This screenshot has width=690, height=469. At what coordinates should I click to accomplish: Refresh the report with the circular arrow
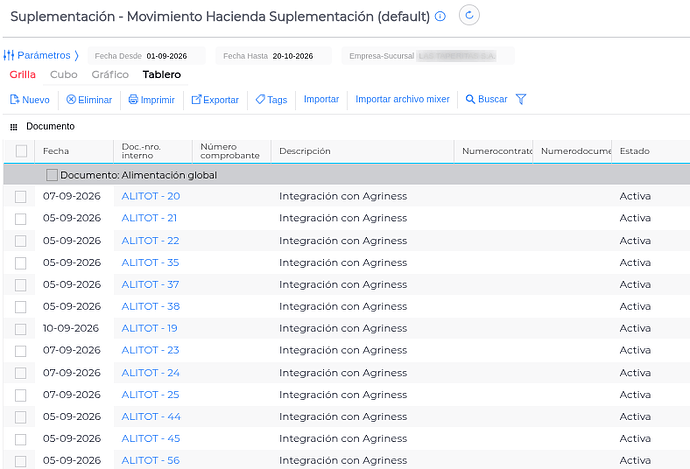click(469, 15)
